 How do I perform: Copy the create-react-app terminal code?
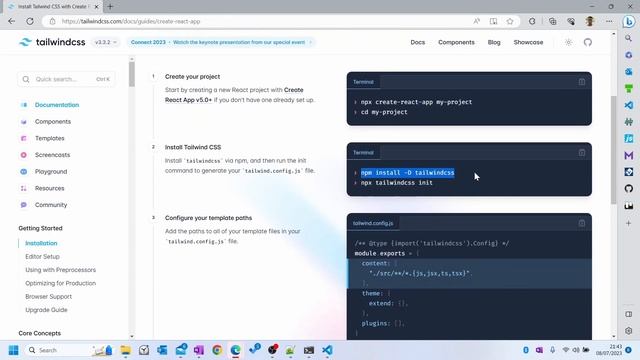(x=582, y=82)
